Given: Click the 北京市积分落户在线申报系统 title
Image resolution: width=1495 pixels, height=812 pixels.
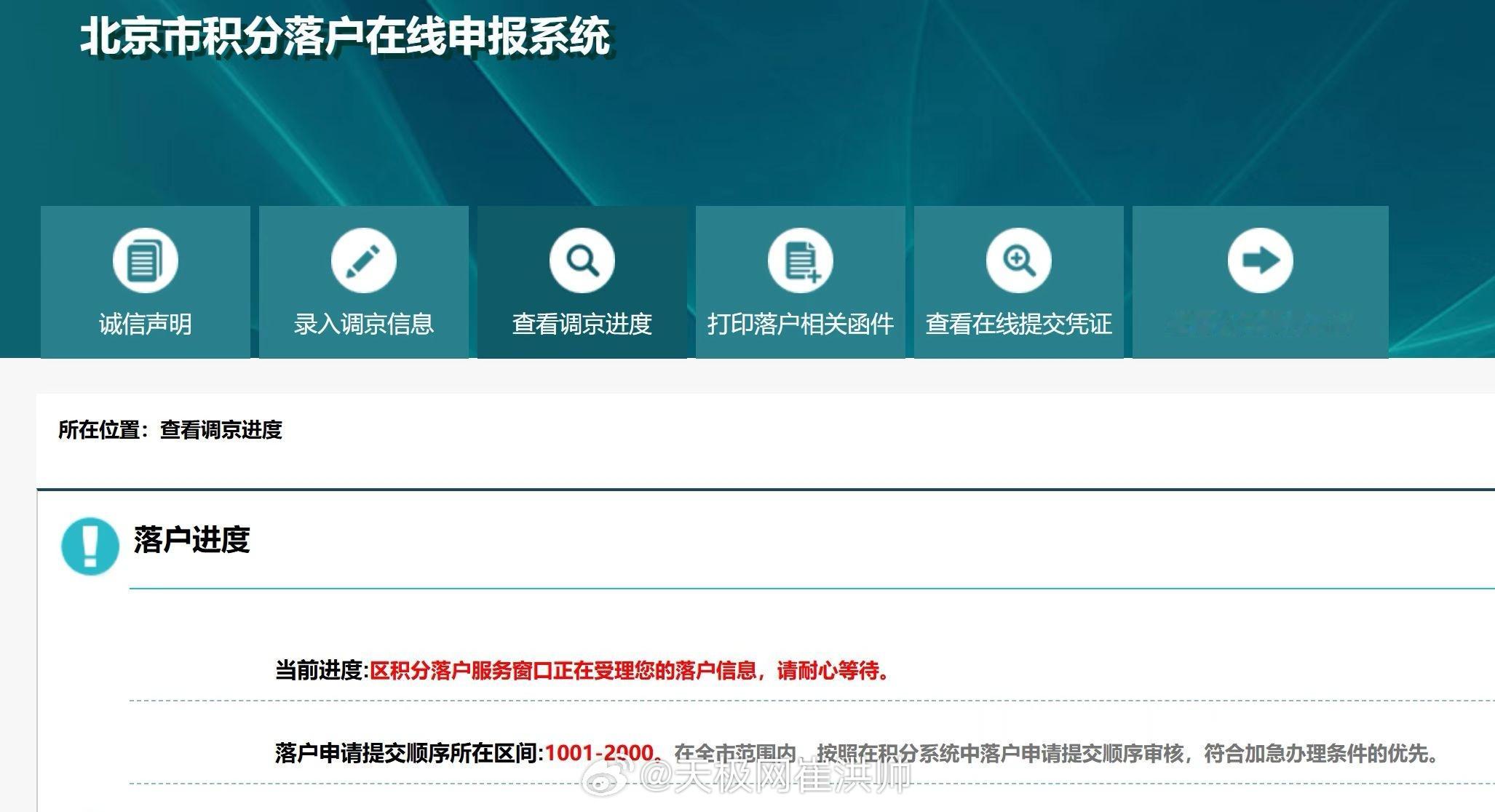Looking at the screenshot, I should [345, 36].
